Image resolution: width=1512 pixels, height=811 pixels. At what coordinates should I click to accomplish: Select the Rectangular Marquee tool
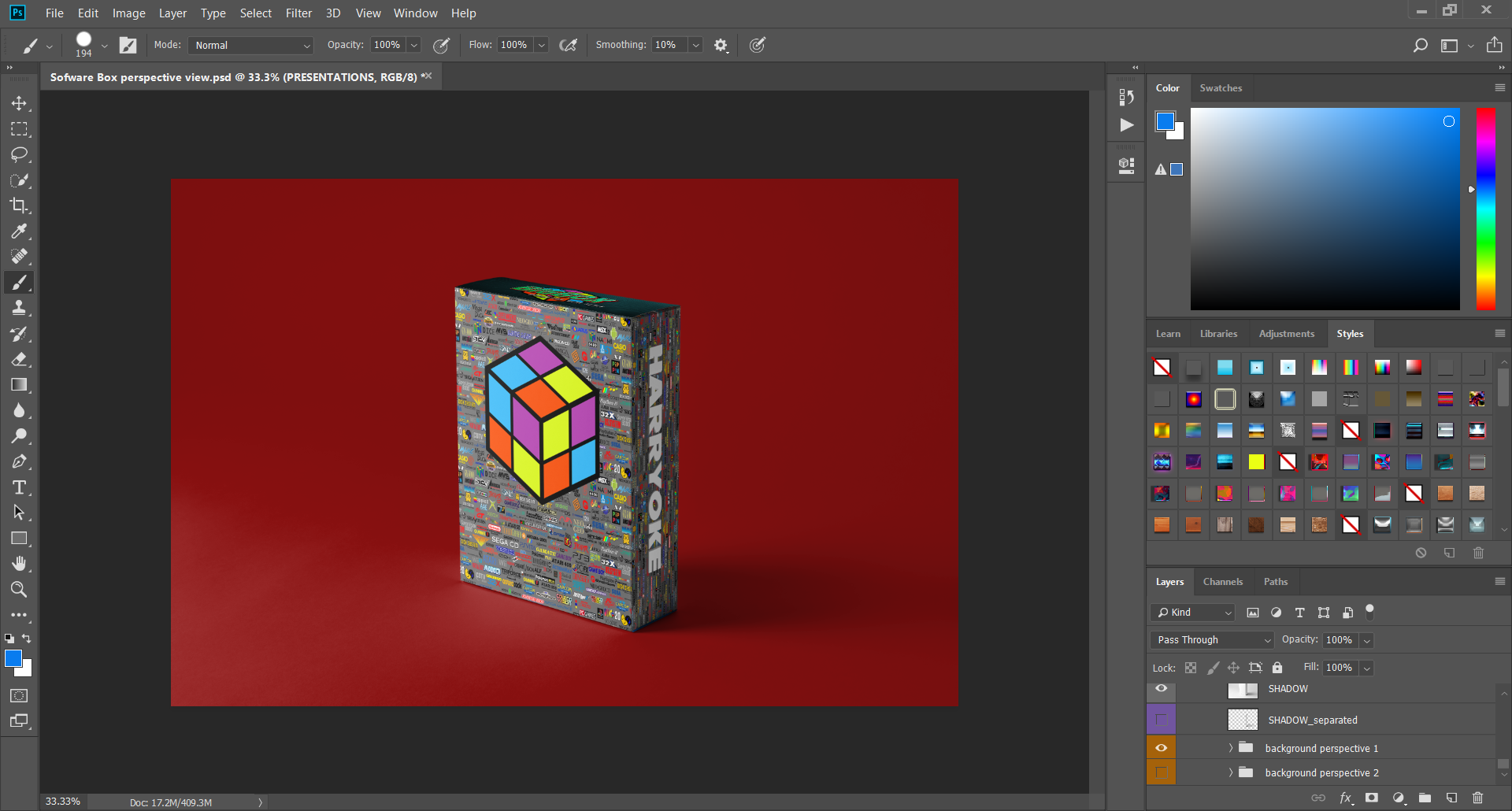pyautogui.click(x=19, y=129)
